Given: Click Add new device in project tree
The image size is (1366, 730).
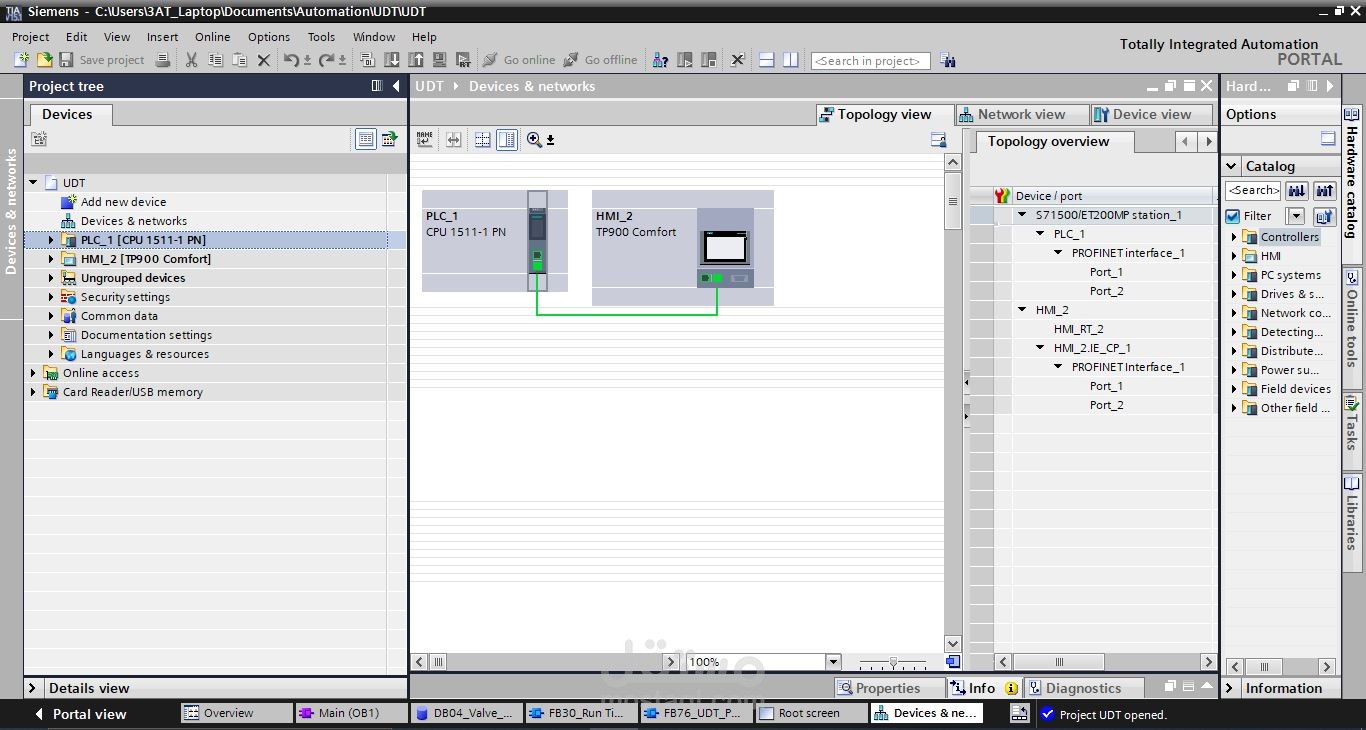Looking at the screenshot, I should [123, 202].
